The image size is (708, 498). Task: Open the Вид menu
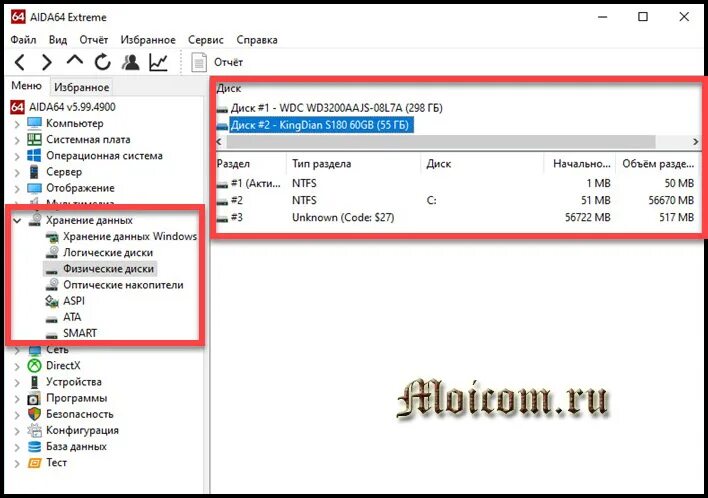pos(58,40)
